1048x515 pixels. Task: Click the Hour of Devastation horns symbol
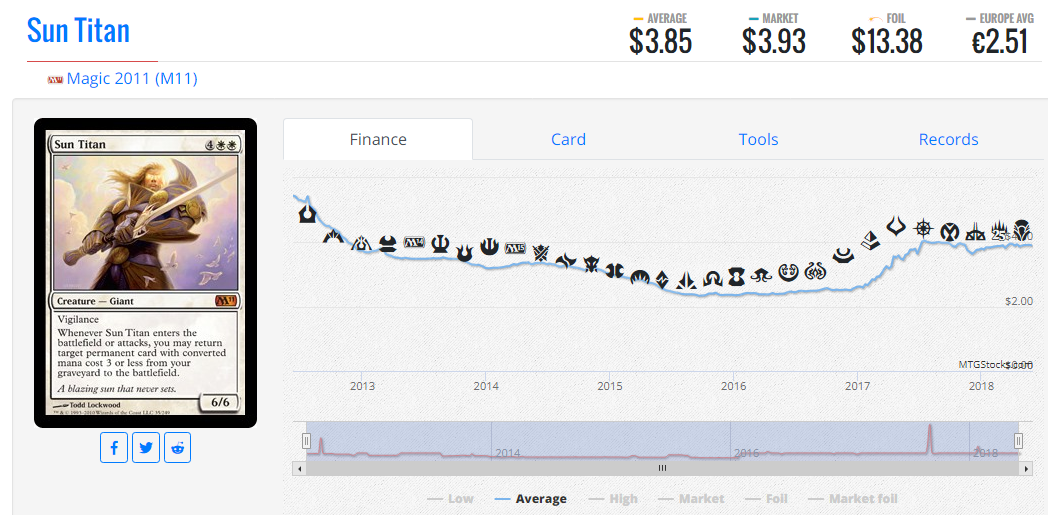(x=896, y=226)
